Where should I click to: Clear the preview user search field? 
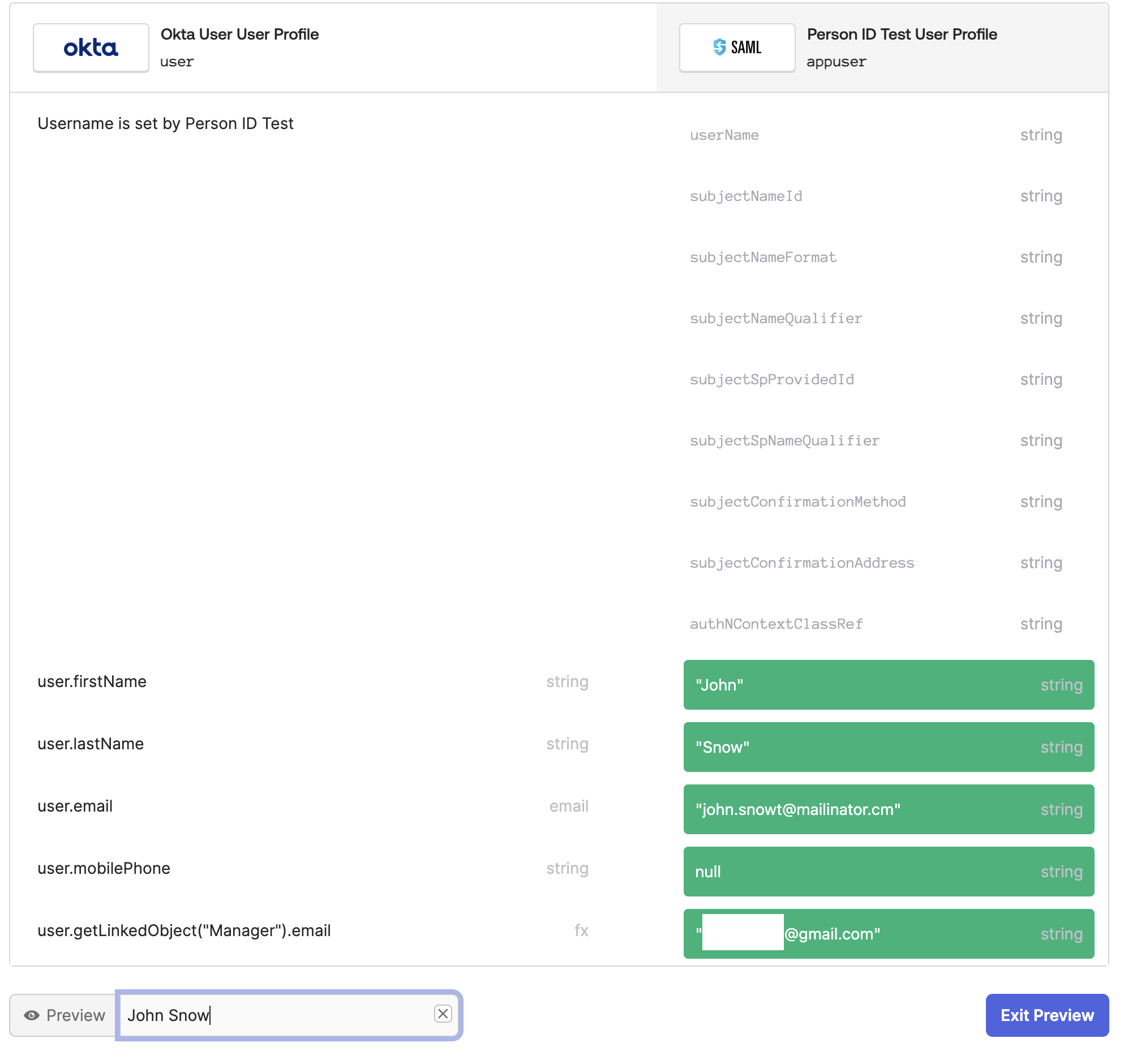(443, 1013)
